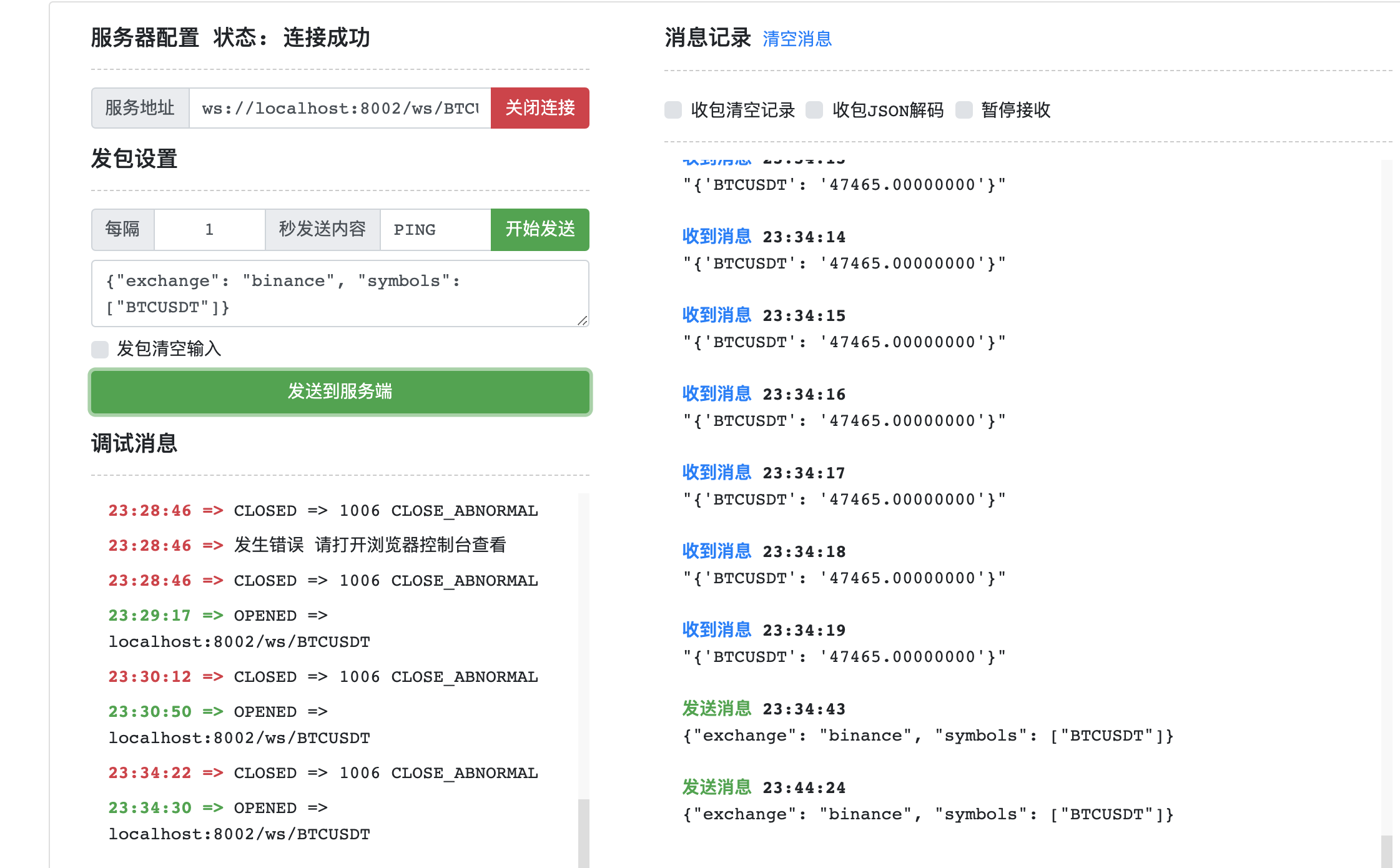1400x868 pixels.
Task: Click the 每隔 label addon
Action: [122, 229]
